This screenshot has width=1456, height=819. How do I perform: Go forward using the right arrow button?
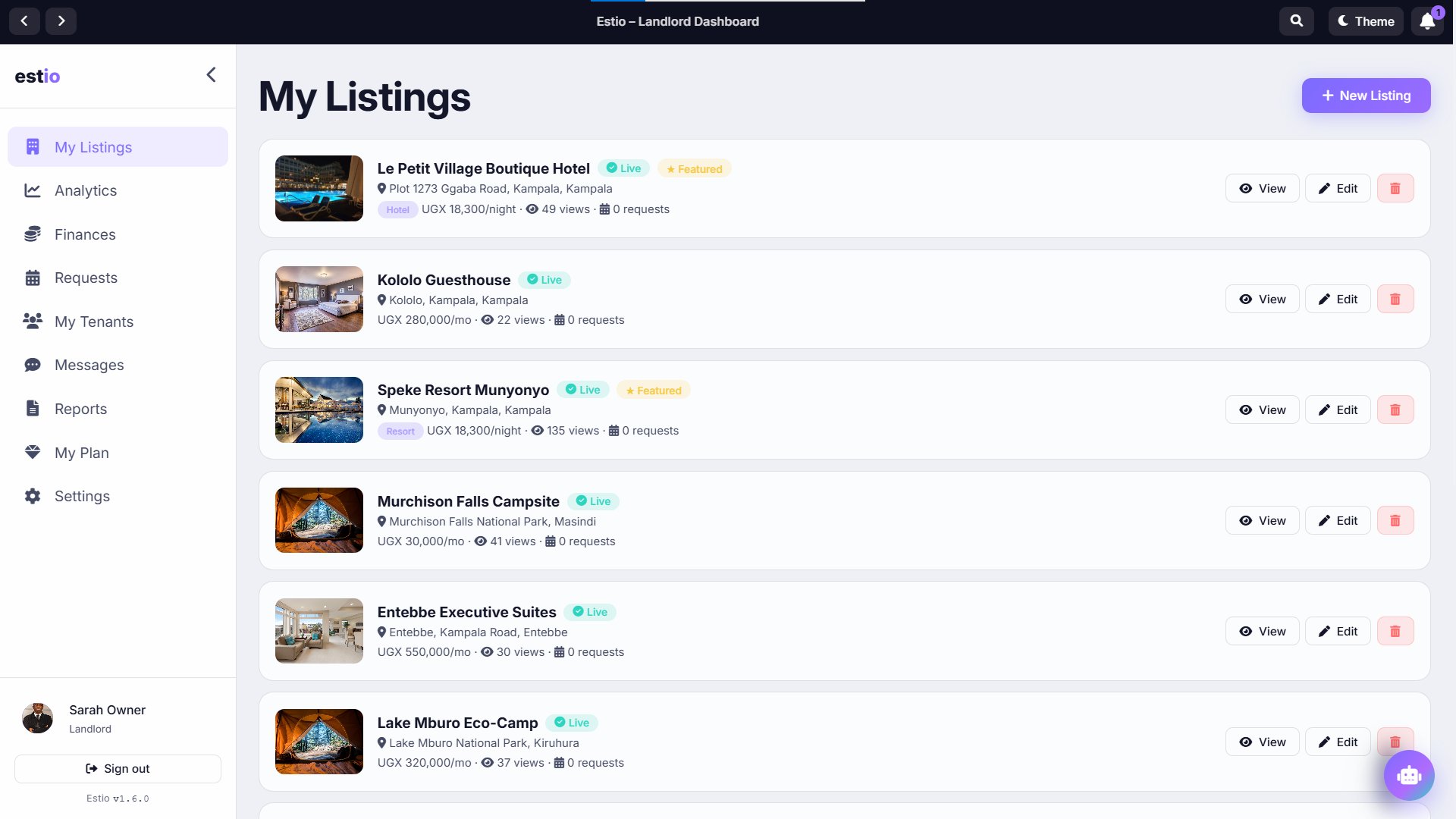coord(61,21)
